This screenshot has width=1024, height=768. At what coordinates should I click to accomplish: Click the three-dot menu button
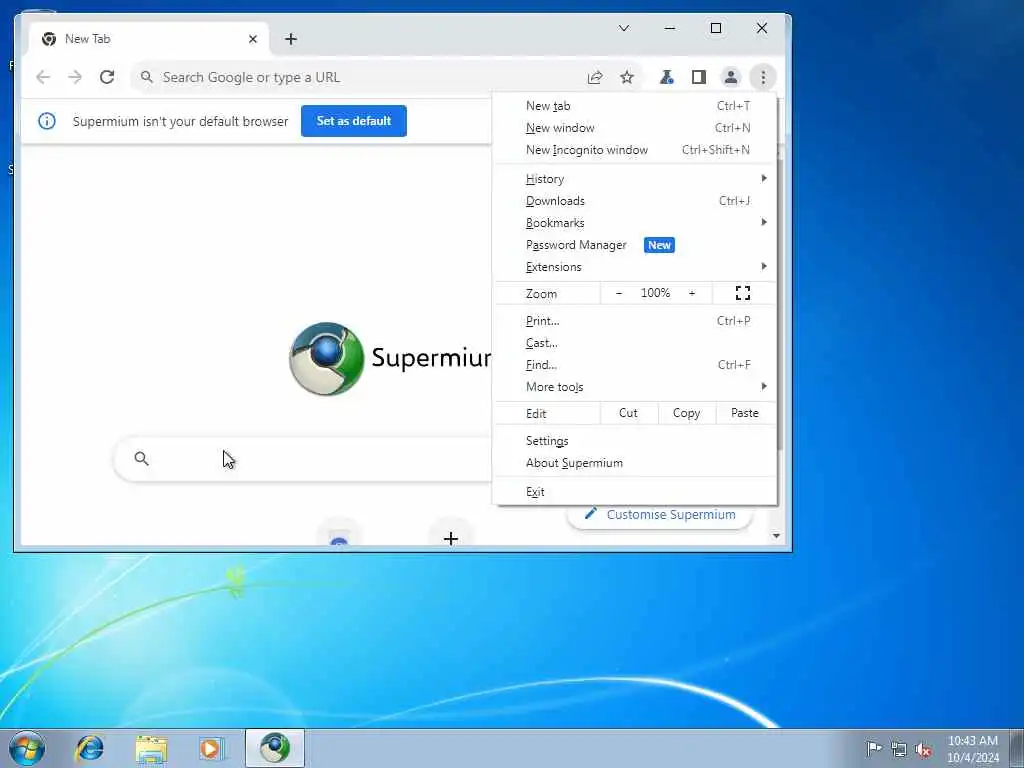click(x=763, y=77)
